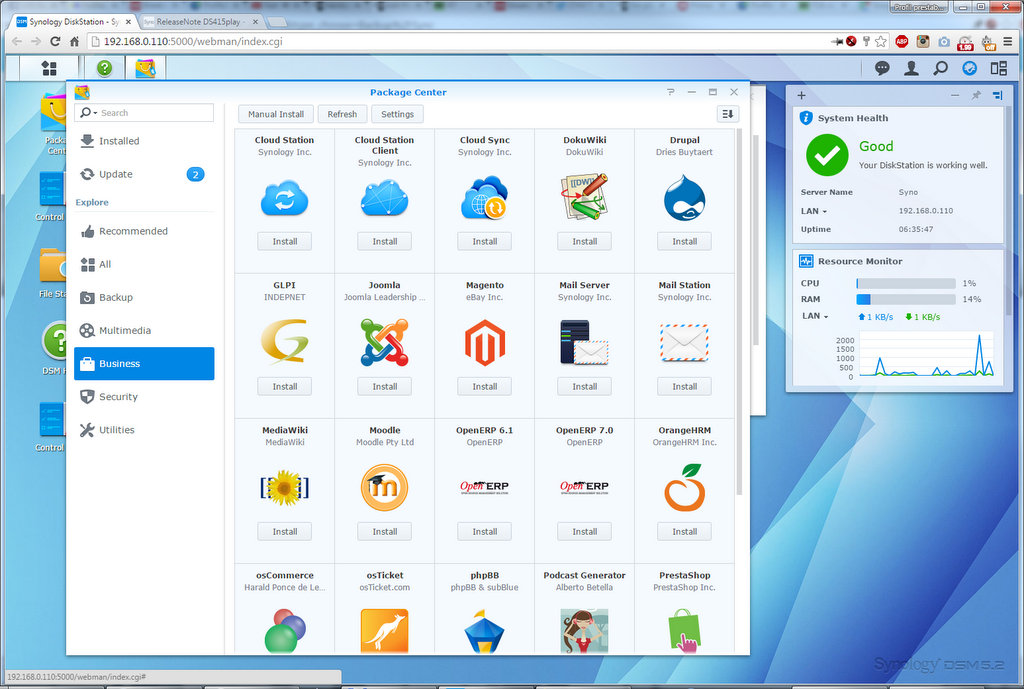Switch to the ReleaseNote DS415play browser tab

click(200, 22)
